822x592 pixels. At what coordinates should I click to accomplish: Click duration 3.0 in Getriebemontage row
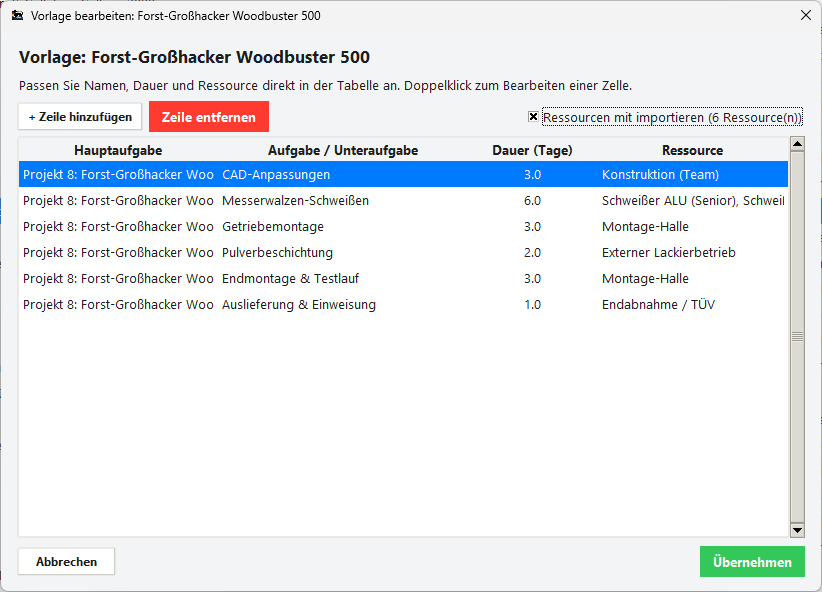[533, 227]
